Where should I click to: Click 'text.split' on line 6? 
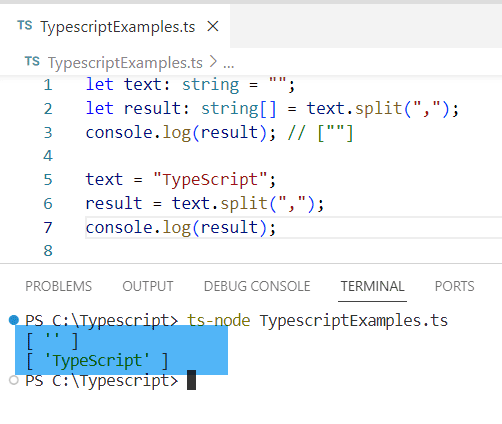(x=220, y=203)
